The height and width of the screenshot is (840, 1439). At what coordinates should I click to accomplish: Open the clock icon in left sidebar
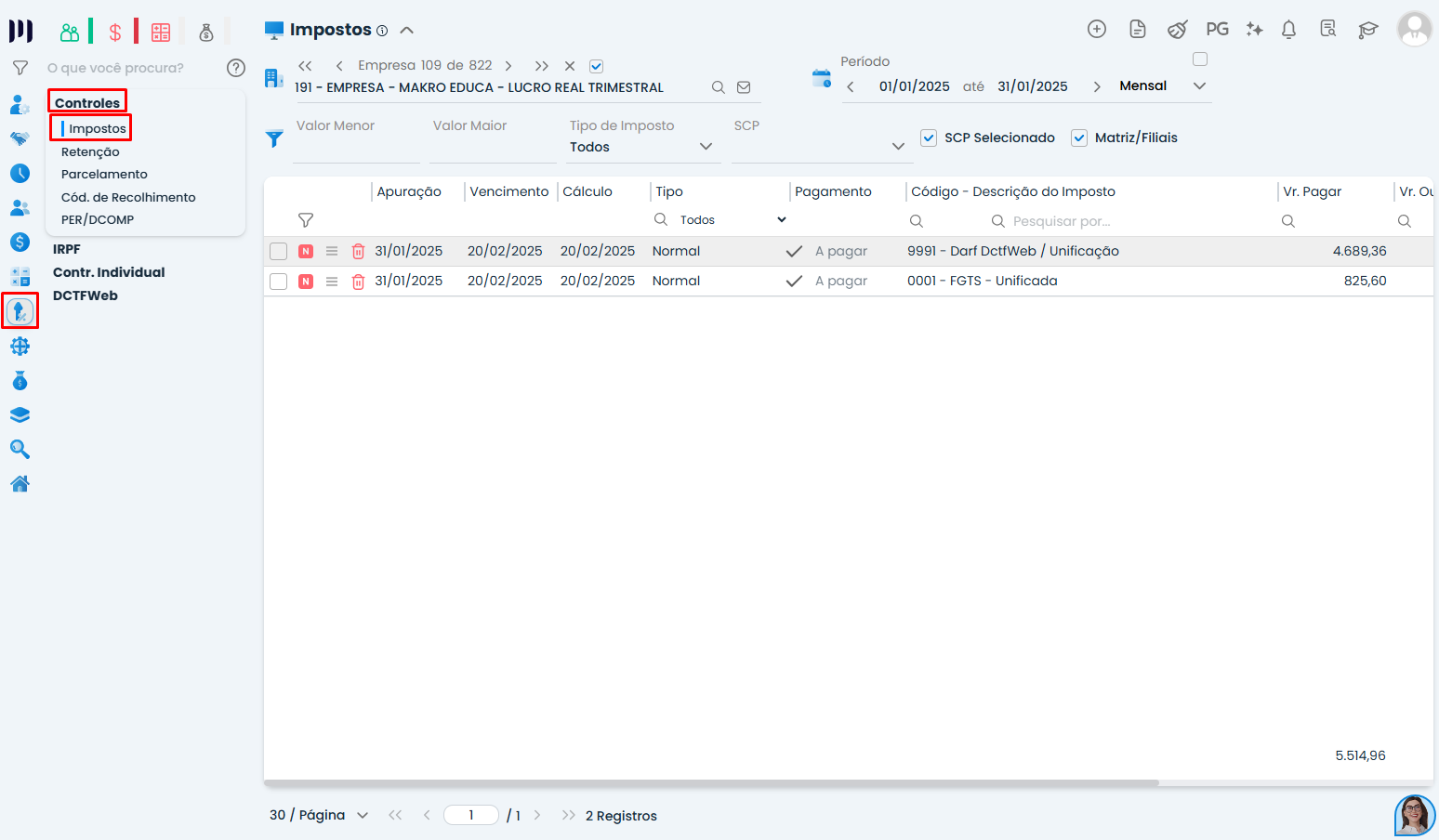pyautogui.click(x=20, y=174)
